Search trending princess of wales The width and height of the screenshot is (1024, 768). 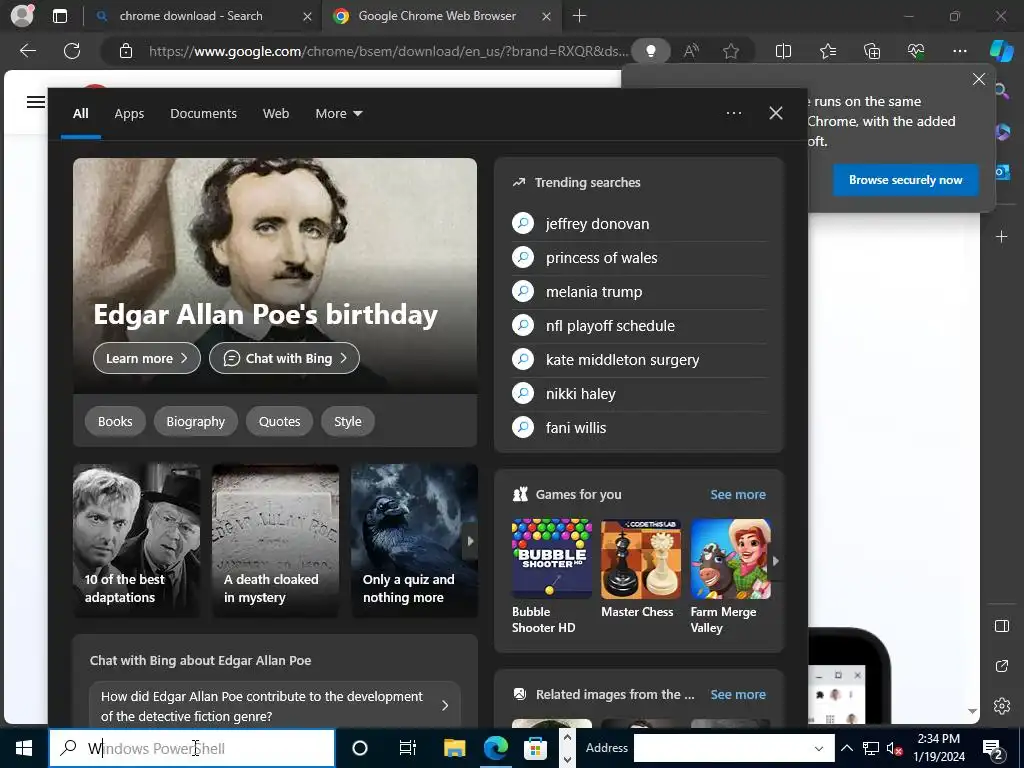pyautogui.click(x=640, y=258)
